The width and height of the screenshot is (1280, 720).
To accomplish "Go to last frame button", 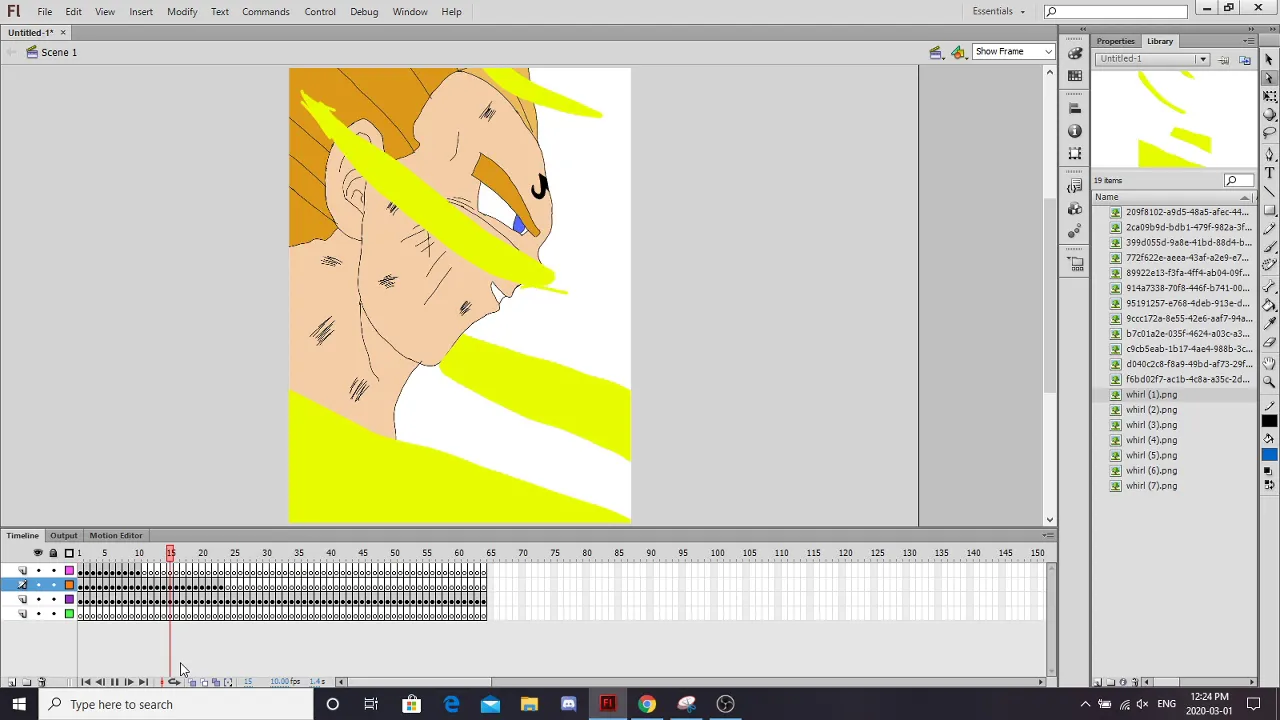I will click(x=143, y=682).
